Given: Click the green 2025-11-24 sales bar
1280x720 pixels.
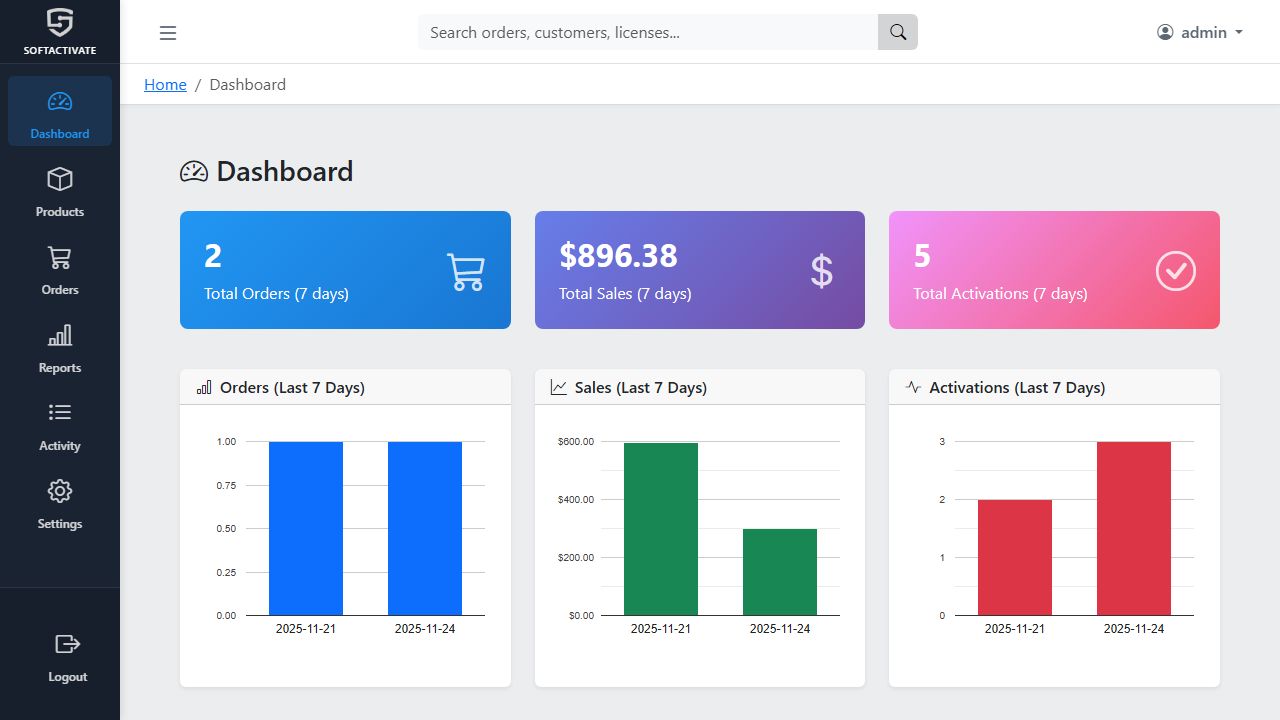Looking at the screenshot, I should [780, 571].
